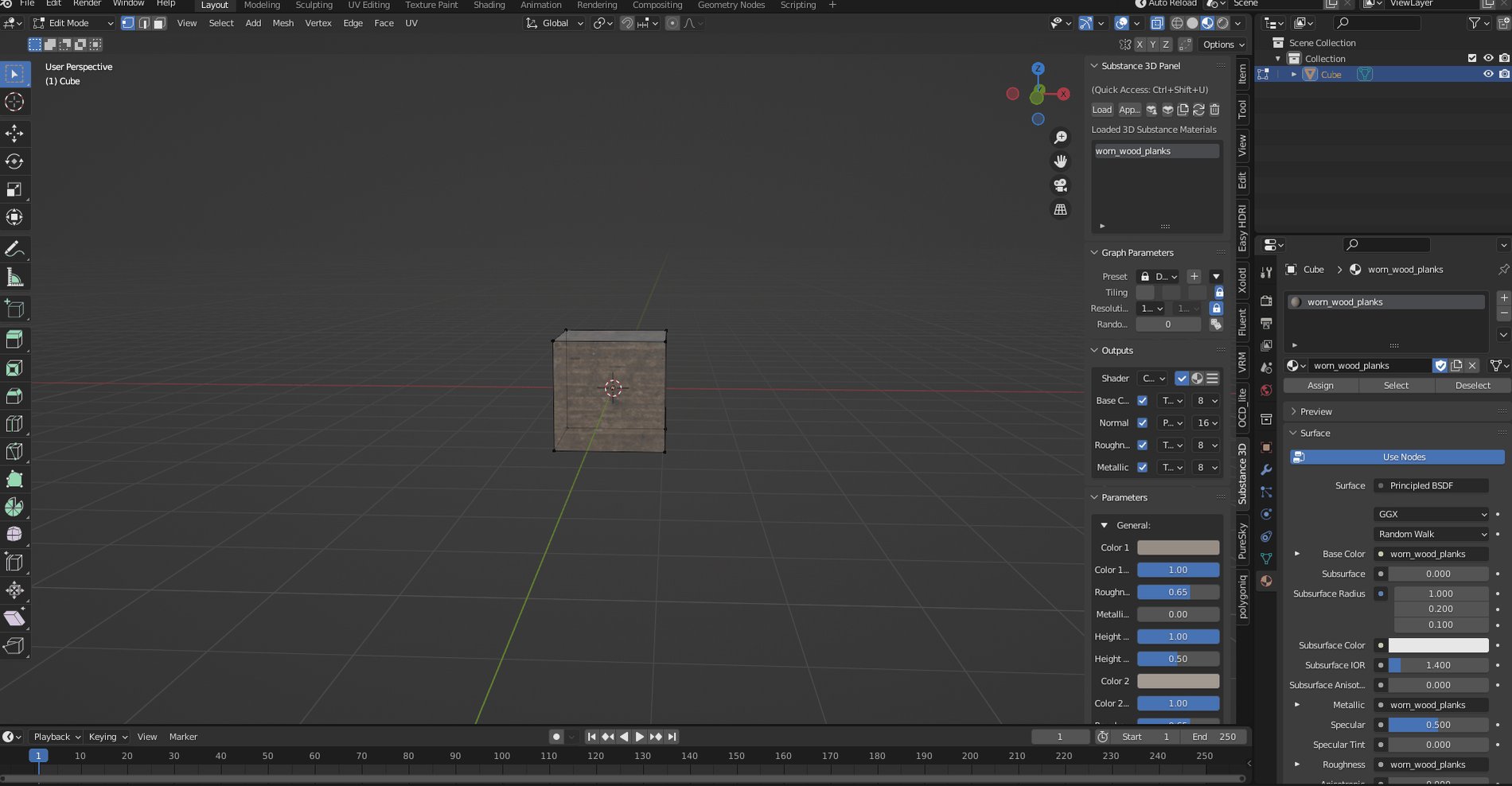
Task: Zoom the viewport using the magnifier icon
Action: pyautogui.click(x=1061, y=137)
